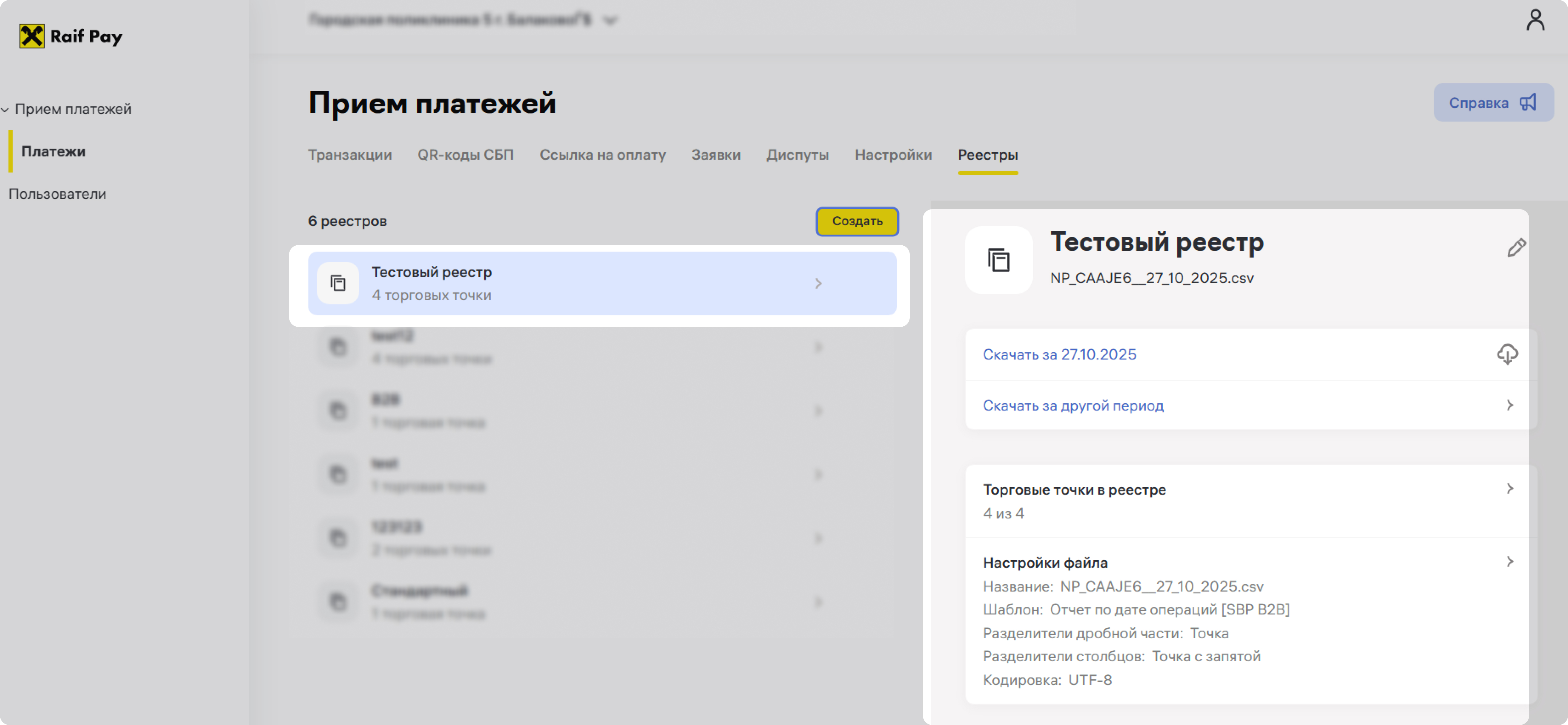The height and width of the screenshot is (725, 1568).
Task: Switch to the Транзакции tab
Action: [x=349, y=155]
